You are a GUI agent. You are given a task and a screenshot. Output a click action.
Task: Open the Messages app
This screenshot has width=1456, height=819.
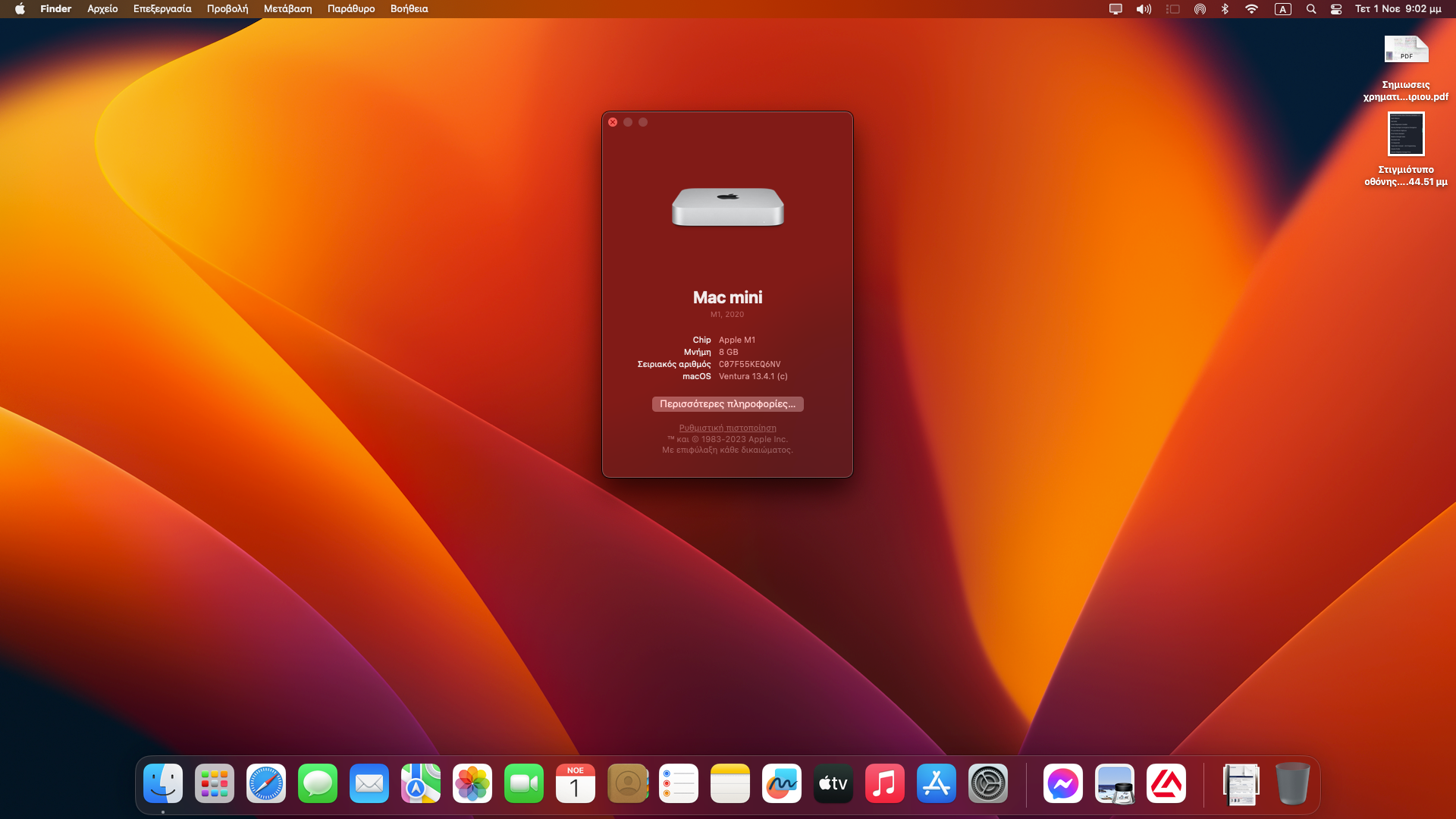tap(318, 783)
